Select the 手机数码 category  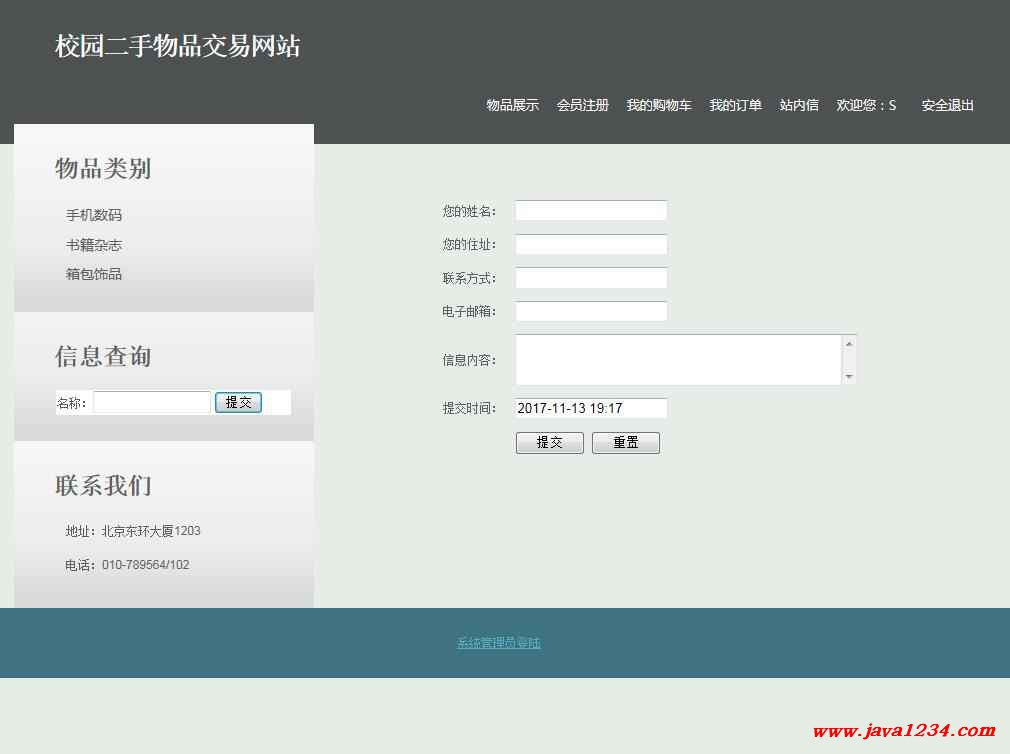point(94,215)
